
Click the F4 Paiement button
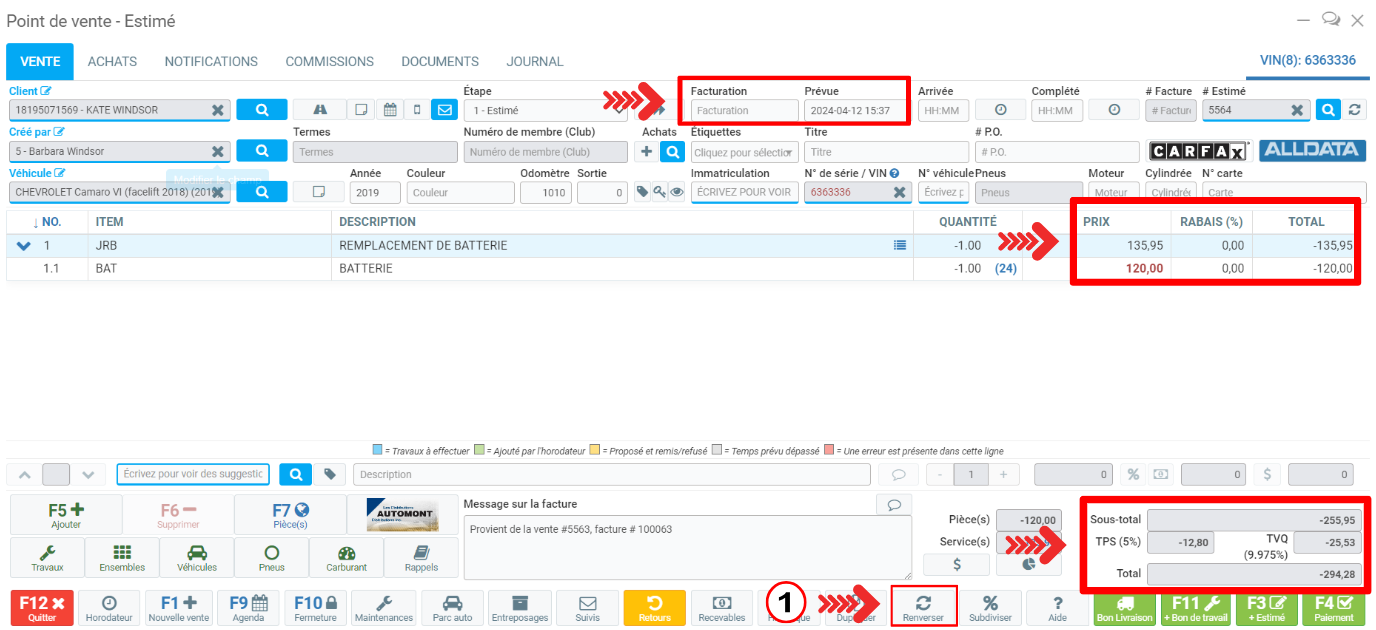(1332, 607)
